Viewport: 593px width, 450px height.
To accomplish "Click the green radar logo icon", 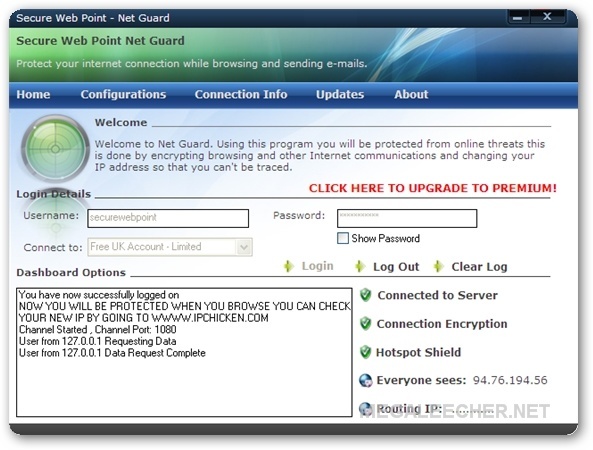I will (x=55, y=149).
